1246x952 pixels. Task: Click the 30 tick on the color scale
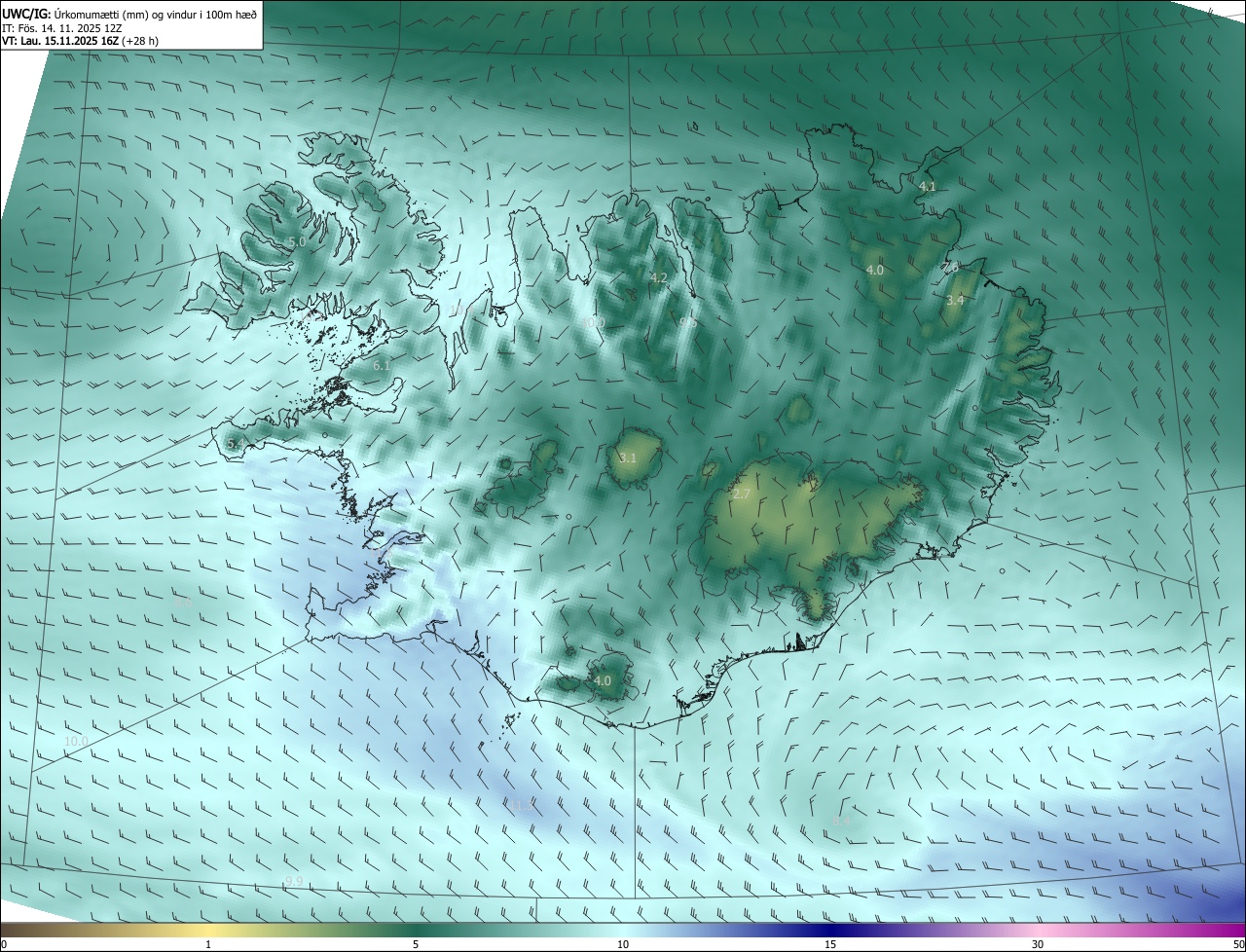coord(1038,944)
